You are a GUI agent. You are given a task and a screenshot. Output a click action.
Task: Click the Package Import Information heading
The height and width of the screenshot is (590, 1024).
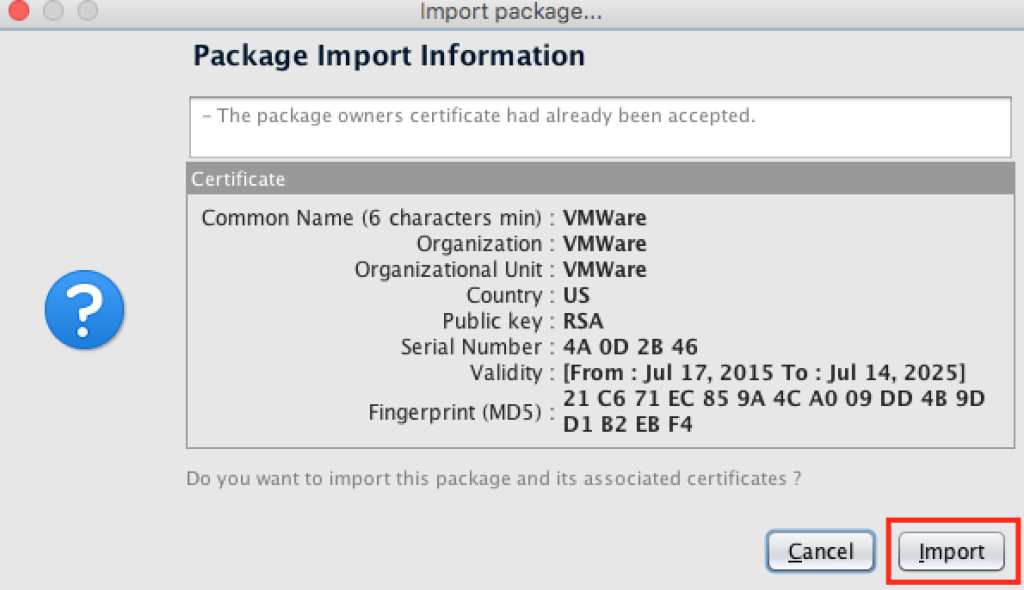click(389, 55)
